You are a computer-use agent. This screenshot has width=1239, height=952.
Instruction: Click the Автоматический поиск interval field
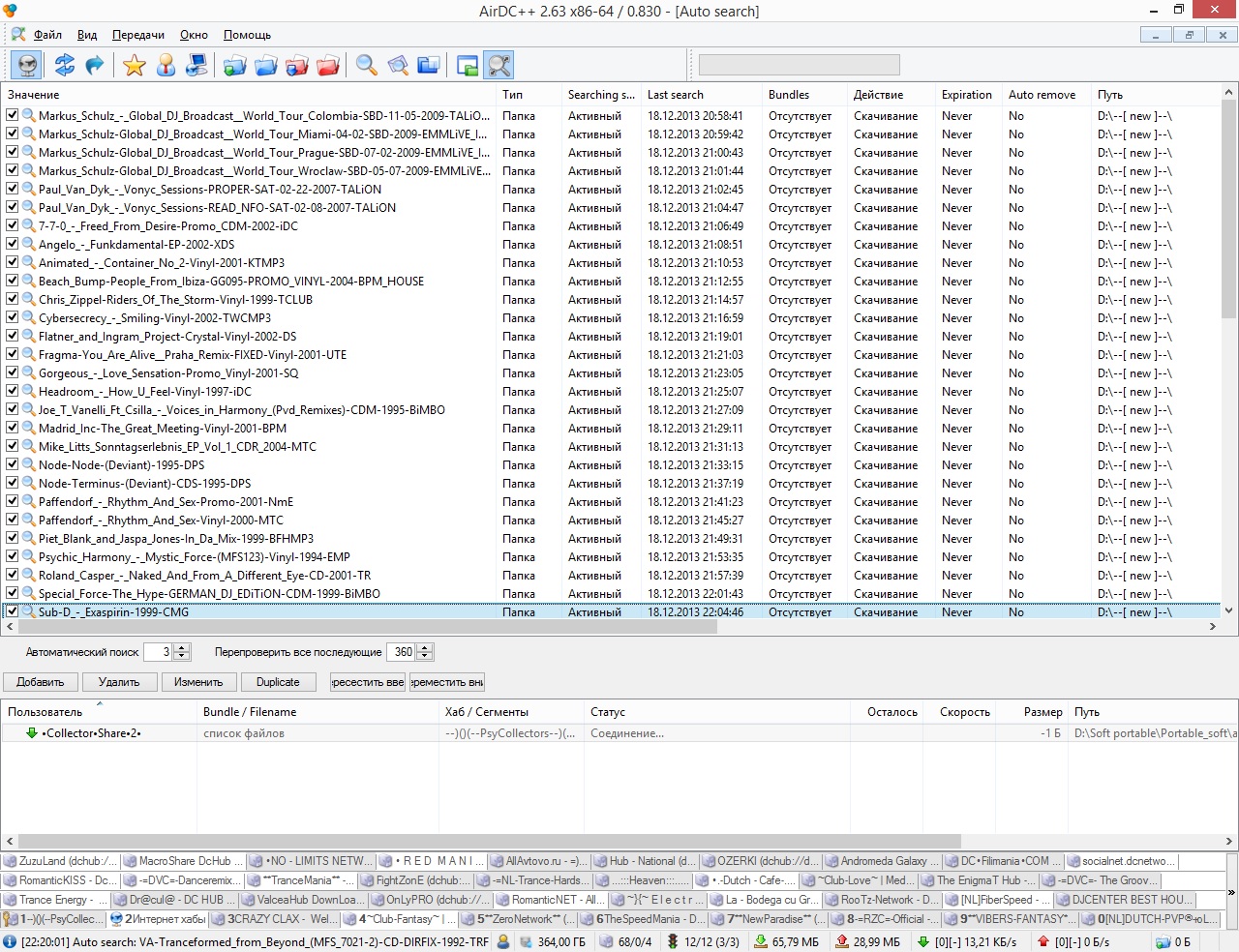pyautogui.click(x=159, y=652)
